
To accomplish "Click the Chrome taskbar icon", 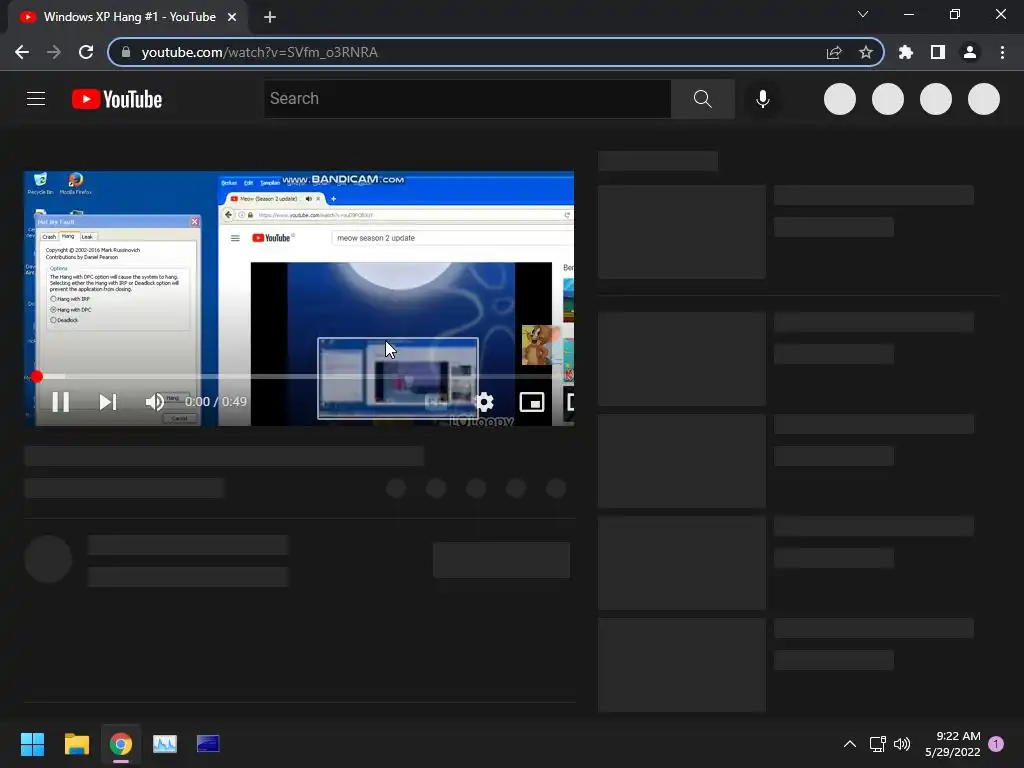I will tap(121, 744).
